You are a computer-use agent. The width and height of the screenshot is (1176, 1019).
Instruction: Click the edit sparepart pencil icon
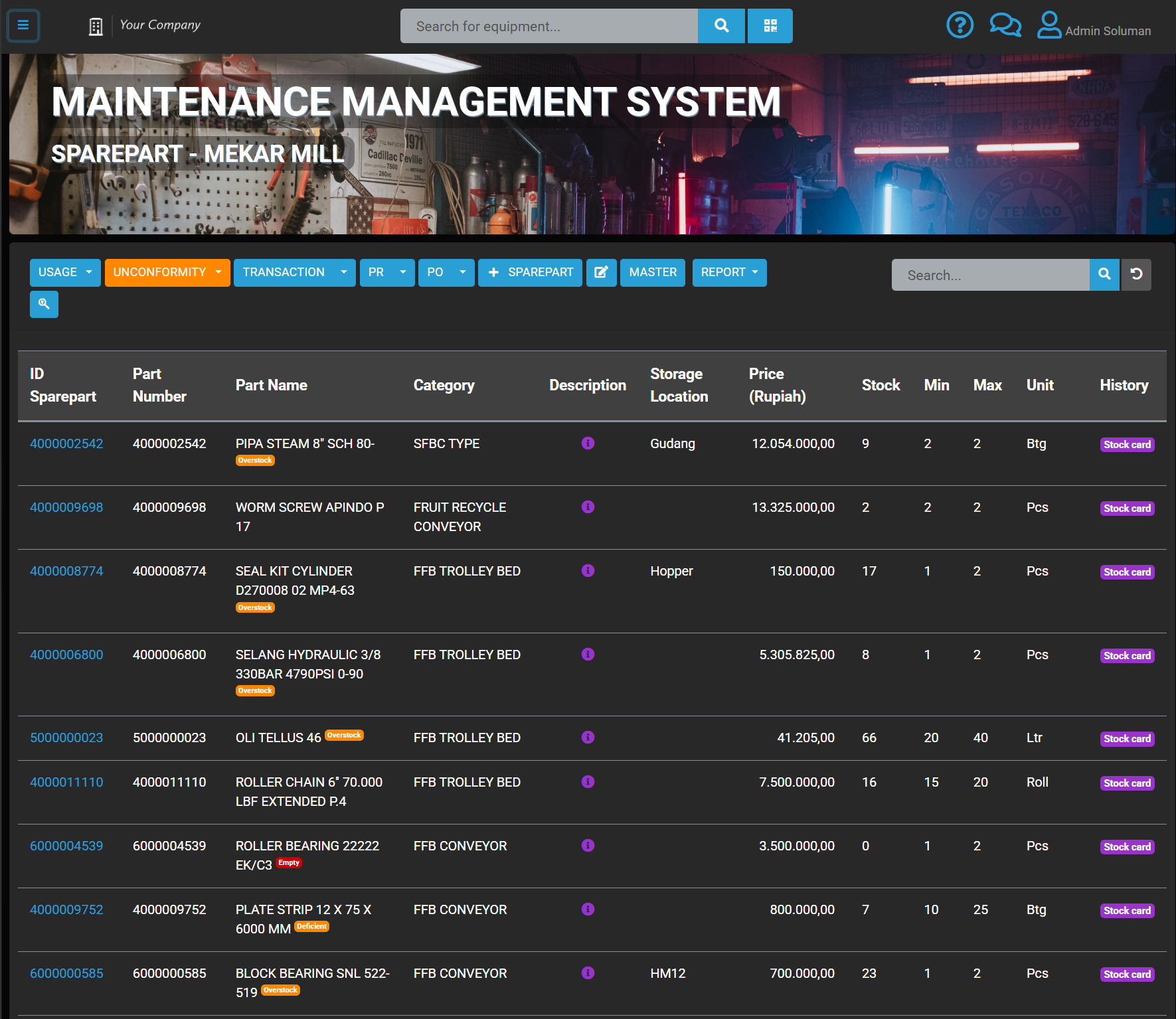(x=601, y=273)
